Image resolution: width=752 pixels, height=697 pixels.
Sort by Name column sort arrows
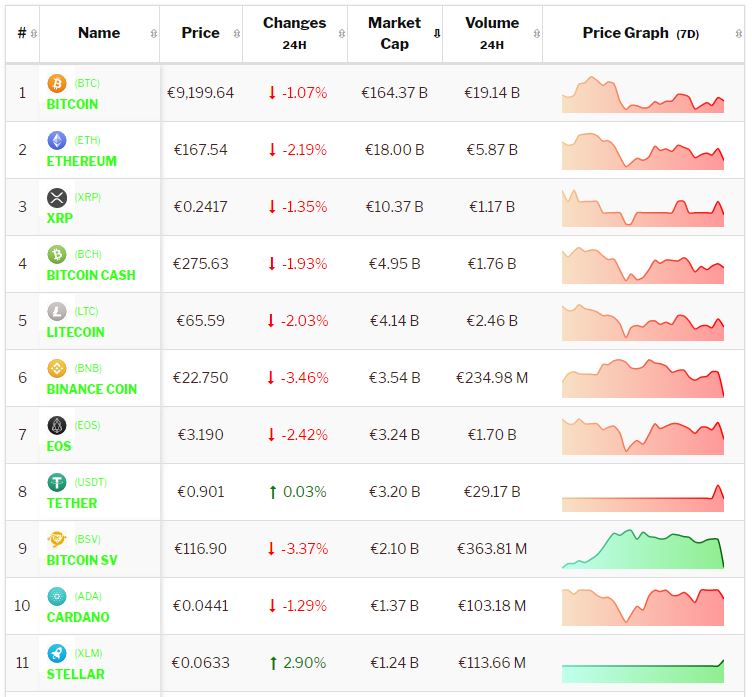tap(153, 34)
